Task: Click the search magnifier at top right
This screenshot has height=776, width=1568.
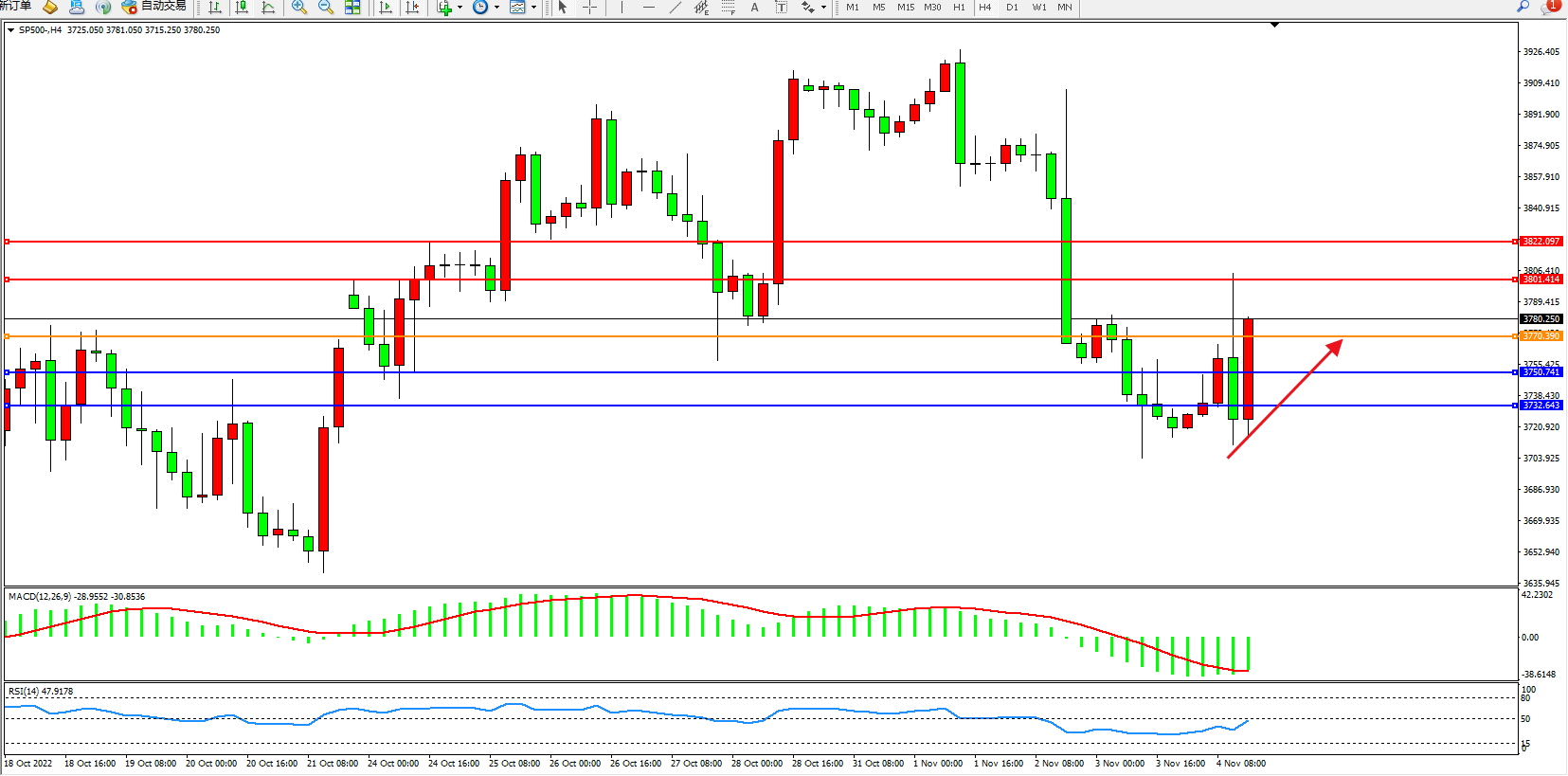Action: (x=1523, y=7)
